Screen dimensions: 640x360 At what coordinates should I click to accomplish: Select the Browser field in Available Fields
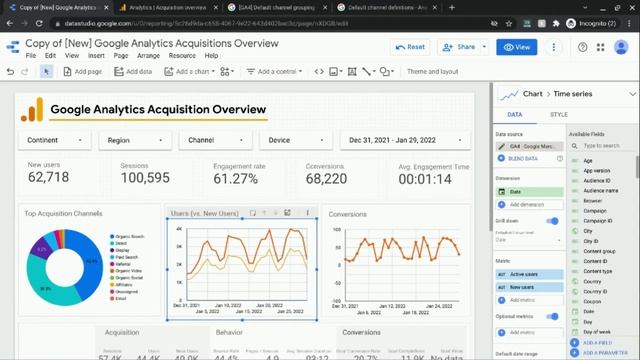592,201
